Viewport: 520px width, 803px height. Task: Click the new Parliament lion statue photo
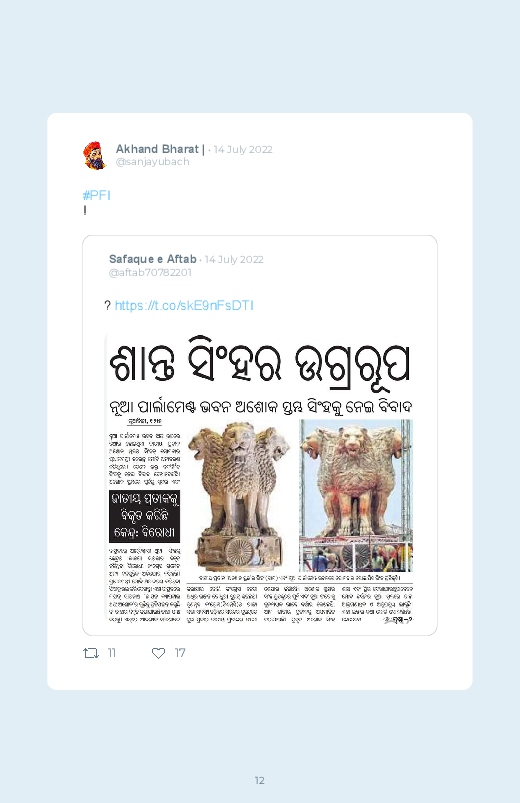pos(356,496)
